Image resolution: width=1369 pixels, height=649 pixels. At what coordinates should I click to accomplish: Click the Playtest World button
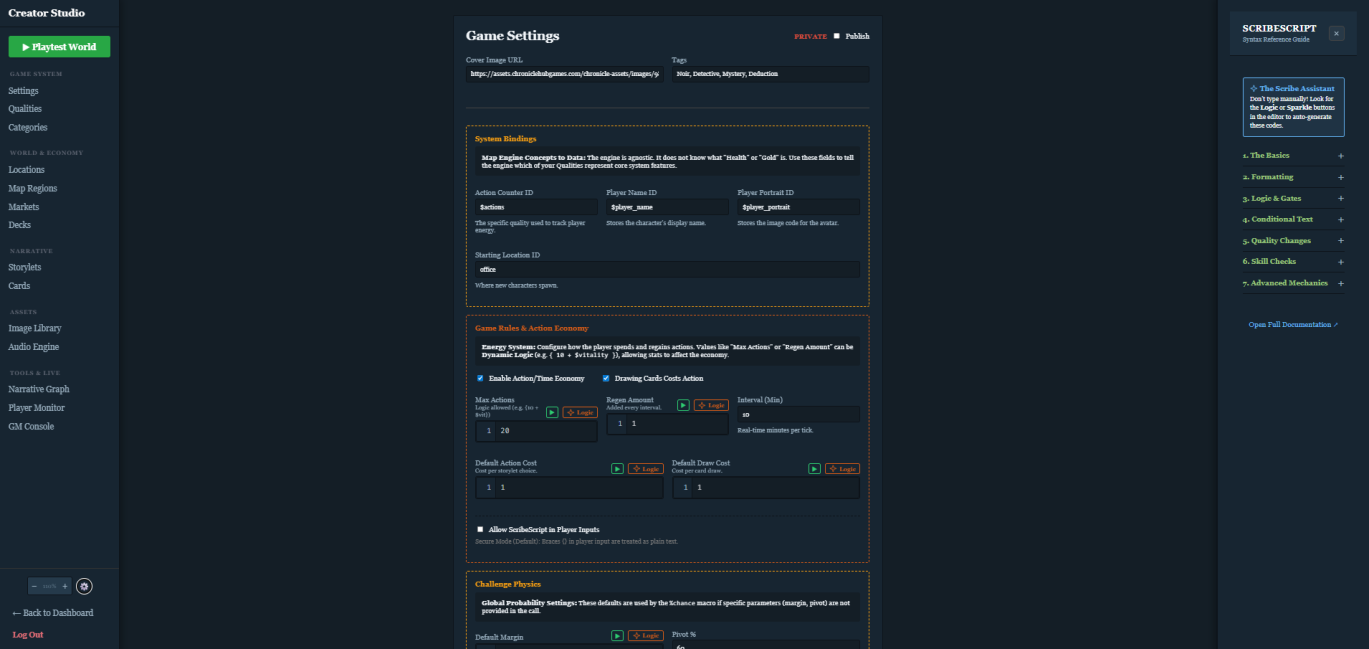coord(59,47)
